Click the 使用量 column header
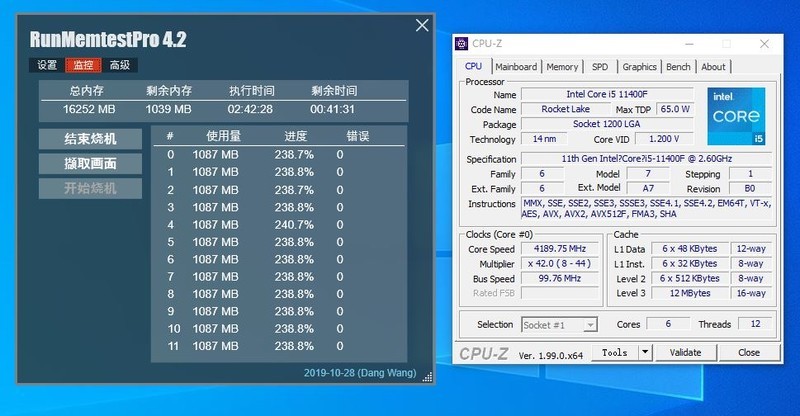The image size is (800, 416). (x=223, y=136)
